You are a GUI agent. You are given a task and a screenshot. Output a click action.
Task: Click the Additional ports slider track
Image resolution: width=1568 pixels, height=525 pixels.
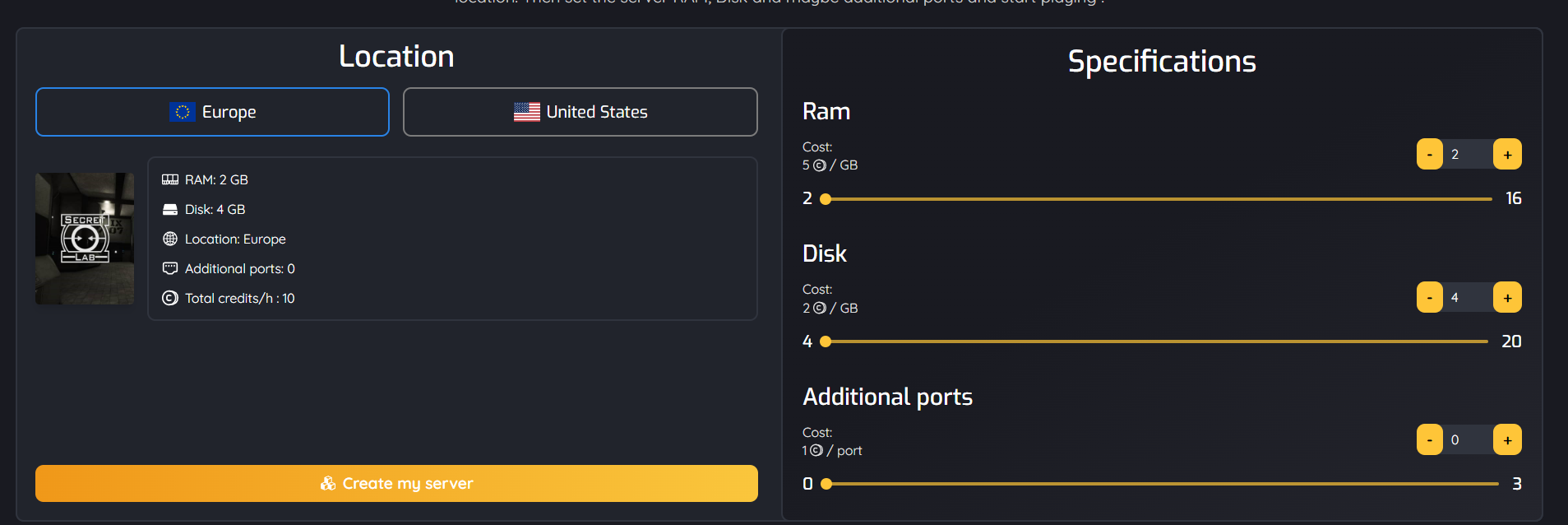1162,484
